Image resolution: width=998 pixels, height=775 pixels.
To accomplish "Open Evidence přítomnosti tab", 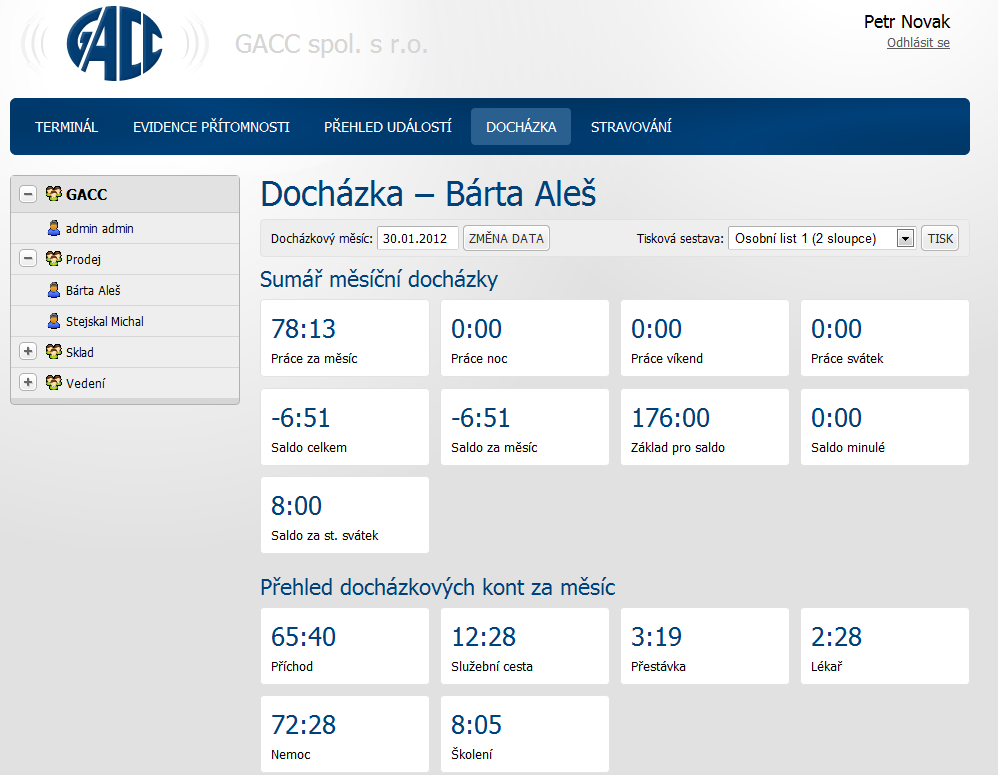I will [x=211, y=127].
